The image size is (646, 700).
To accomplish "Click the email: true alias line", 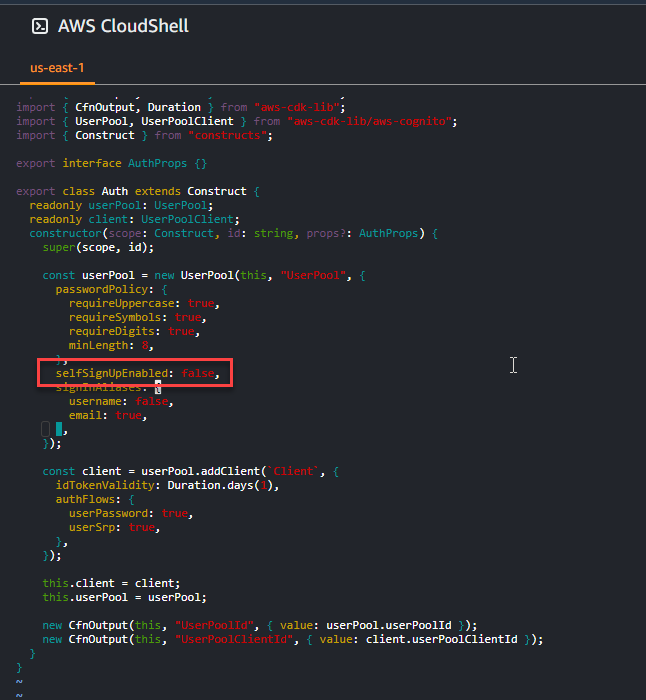I will click(107, 415).
